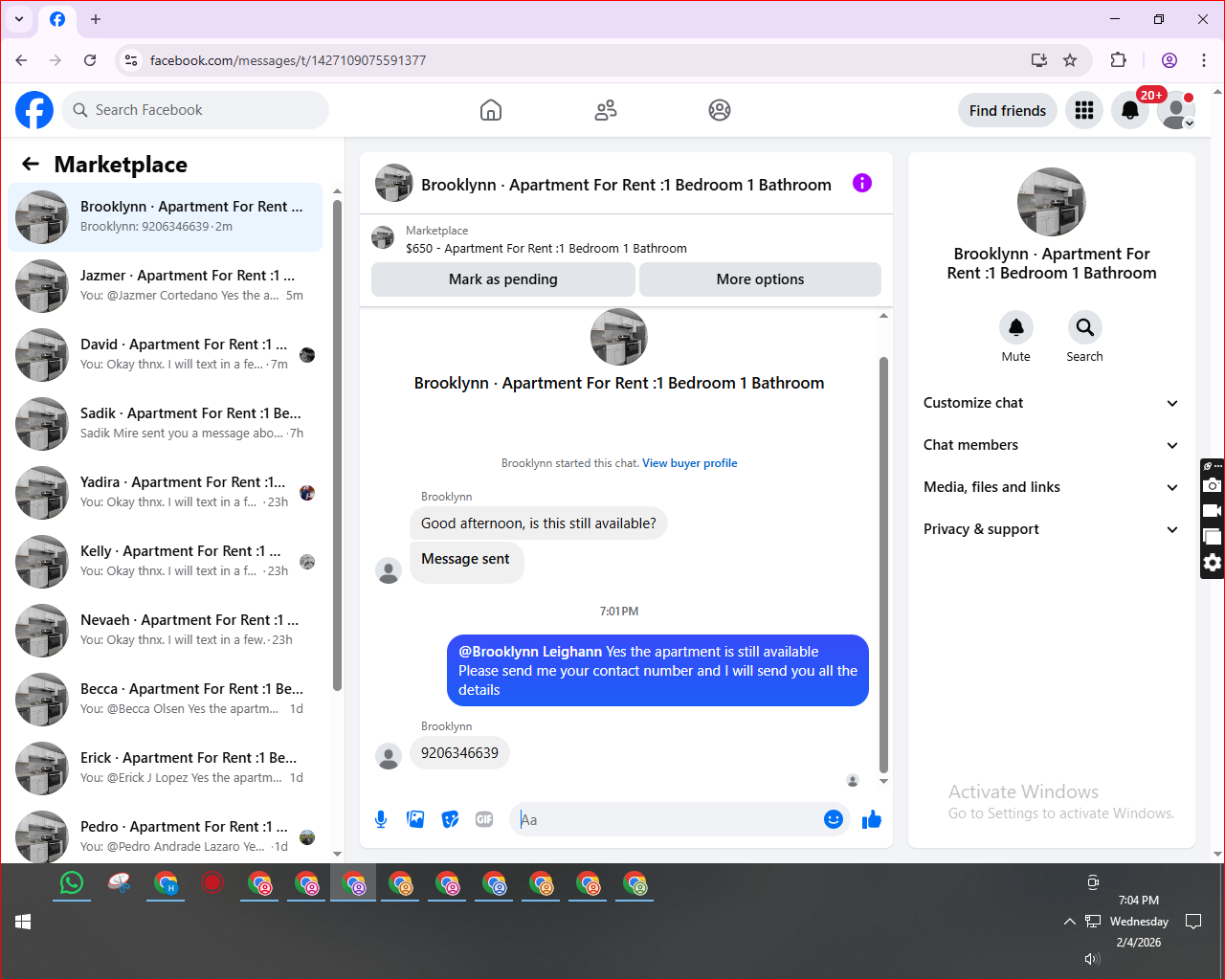Open the emoji picker in message box
This screenshot has height=980, width=1225.
click(x=834, y=819)
